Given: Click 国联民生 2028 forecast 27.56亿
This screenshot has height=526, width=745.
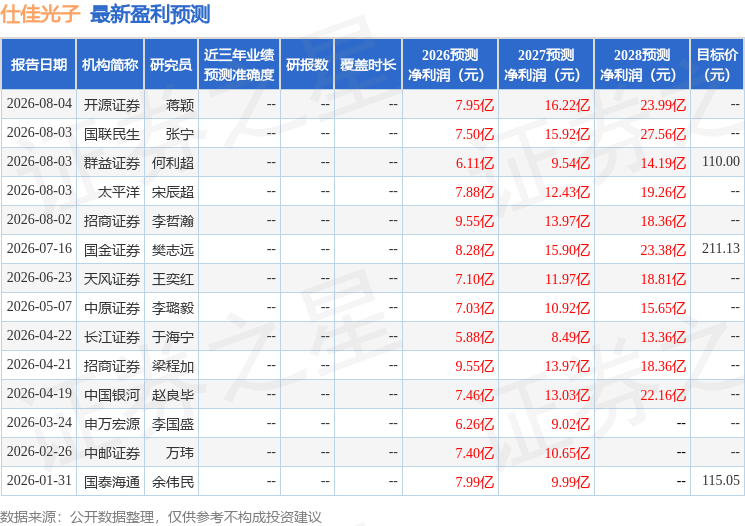Looking at the screenshot, I should (x=663, y=134).
